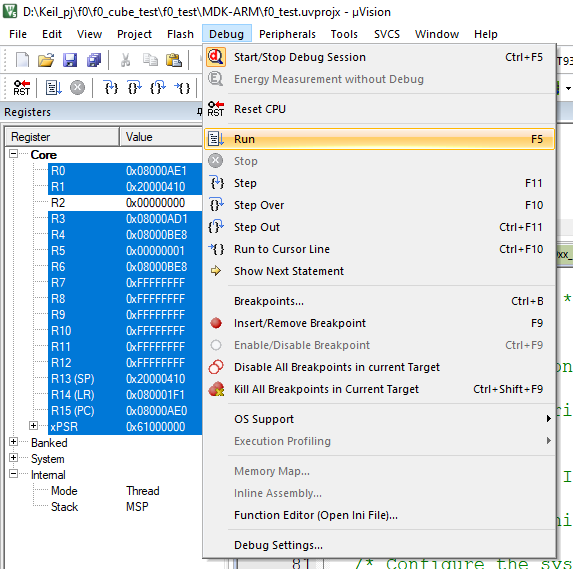The image size is (573, 569).
Task: Click the Stack MSP row
Action: (x=100, y=507)
